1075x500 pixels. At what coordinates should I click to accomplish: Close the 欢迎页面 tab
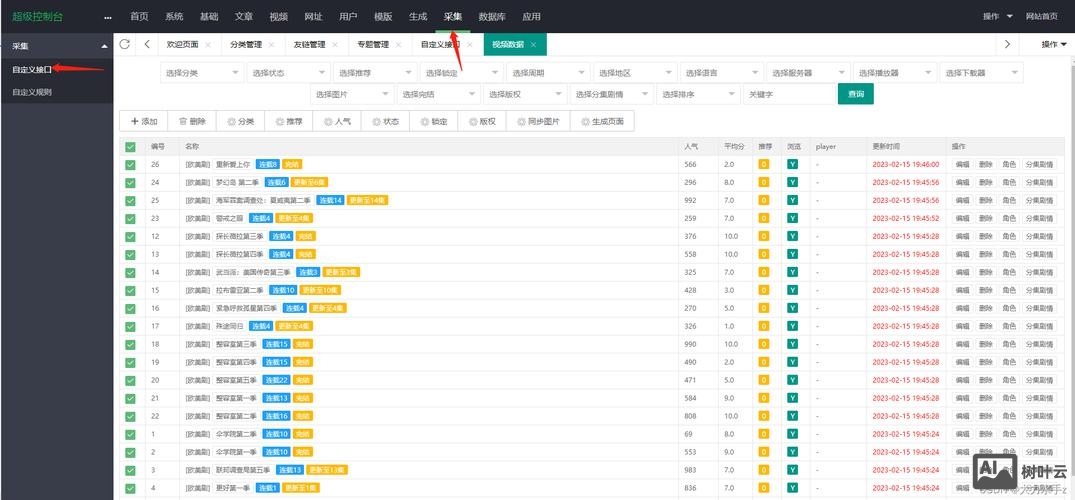208,45
